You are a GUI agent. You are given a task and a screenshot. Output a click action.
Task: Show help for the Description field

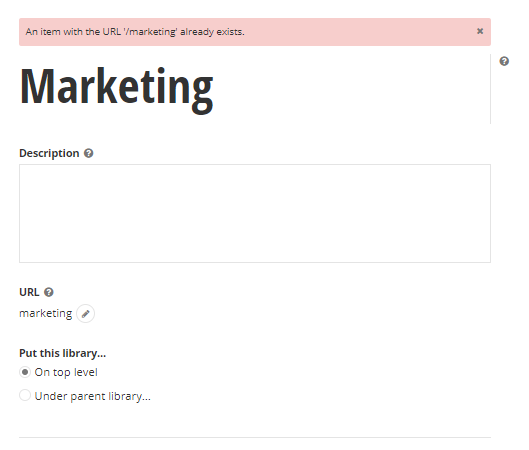(x=88, y=153)
